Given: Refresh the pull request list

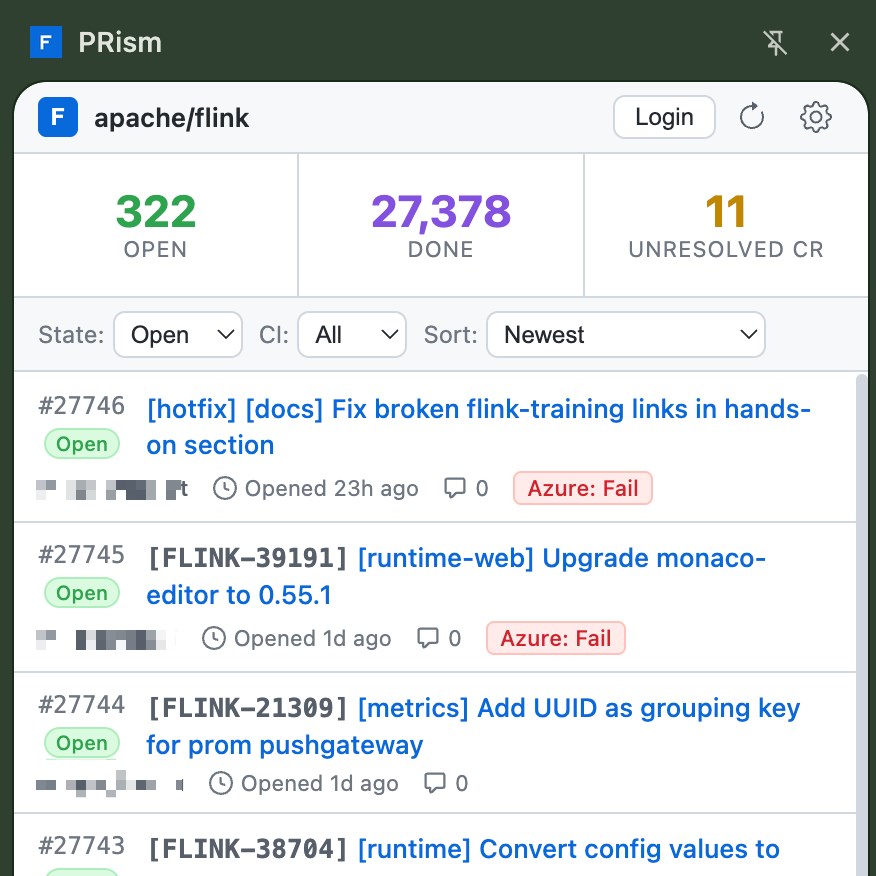Looking at the screenshot, I should tap(751, 117).
